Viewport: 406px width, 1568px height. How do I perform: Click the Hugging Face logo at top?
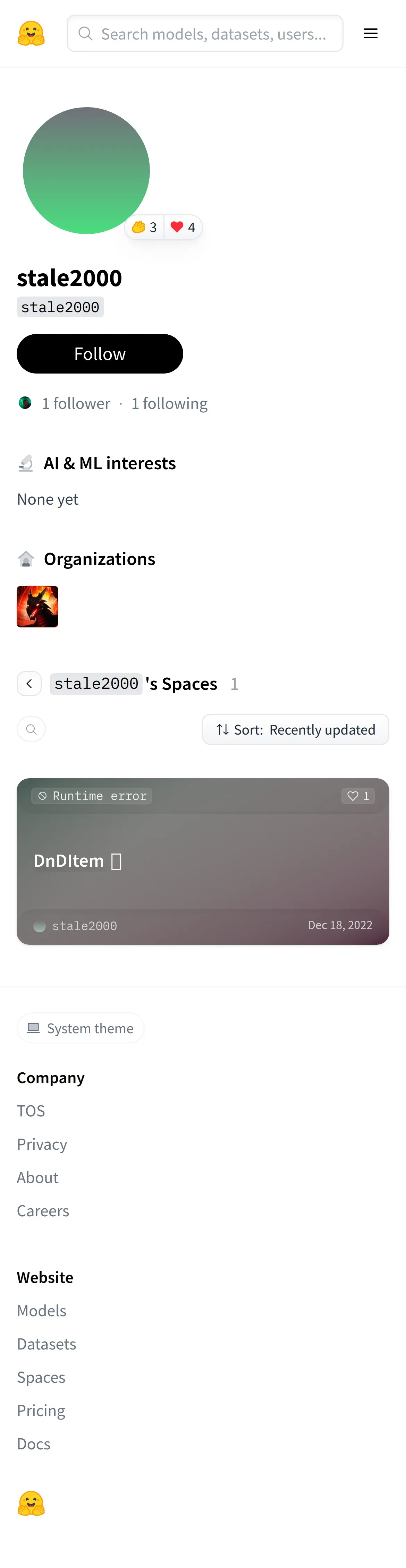click(x=31, y=34)
